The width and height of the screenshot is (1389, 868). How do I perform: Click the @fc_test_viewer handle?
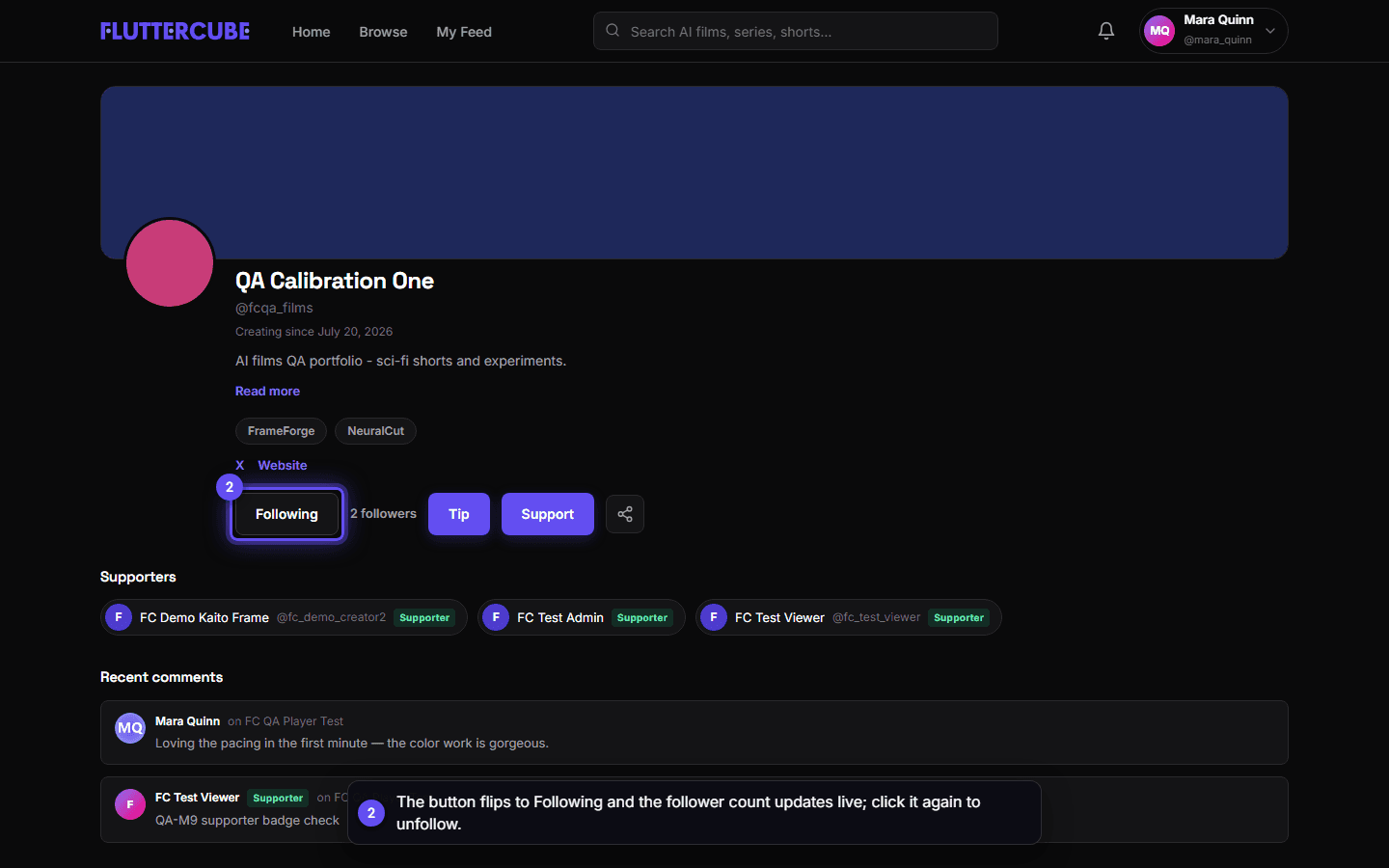point(876,617)
